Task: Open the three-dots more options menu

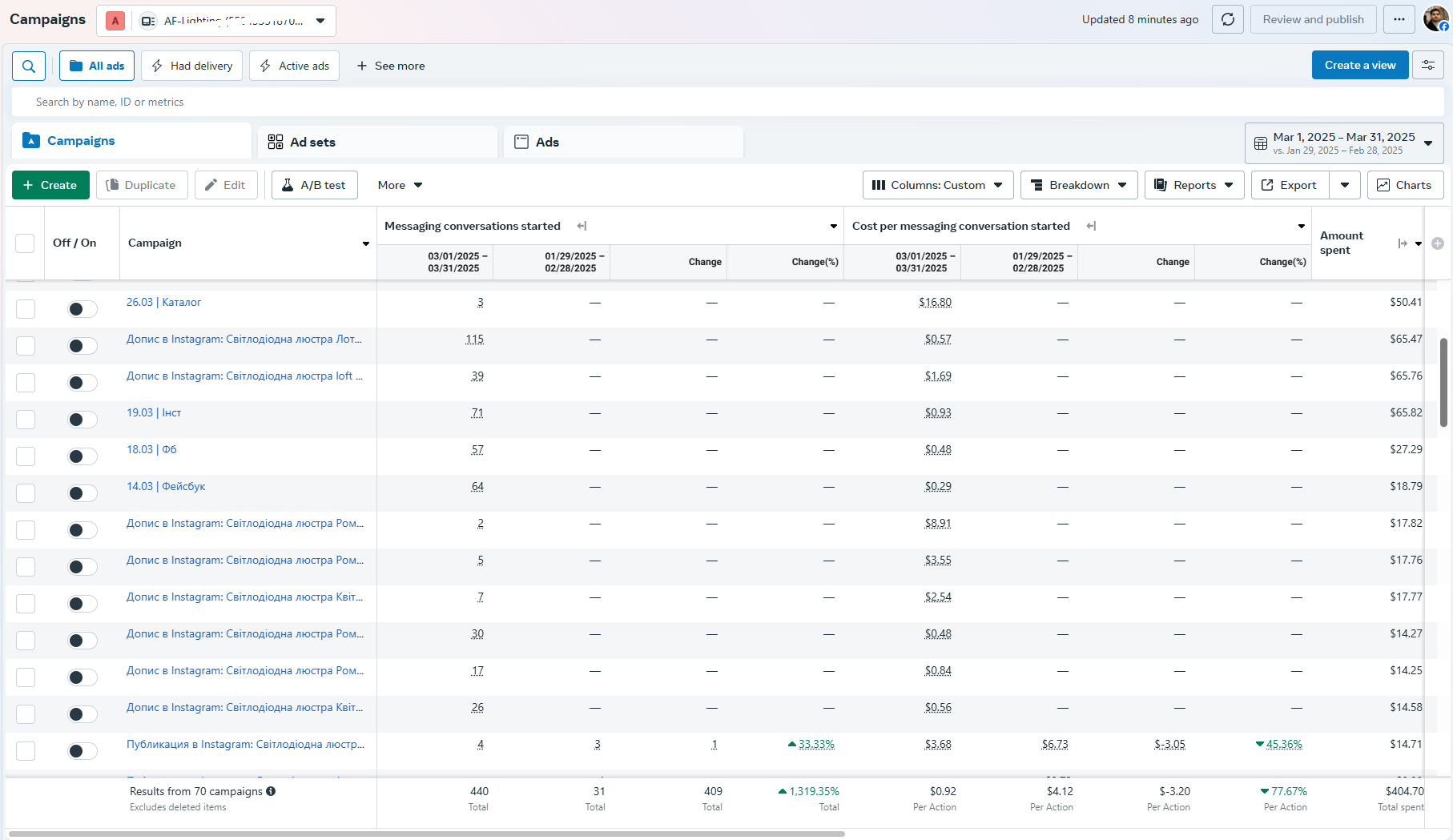Action: coord(1399,19)
